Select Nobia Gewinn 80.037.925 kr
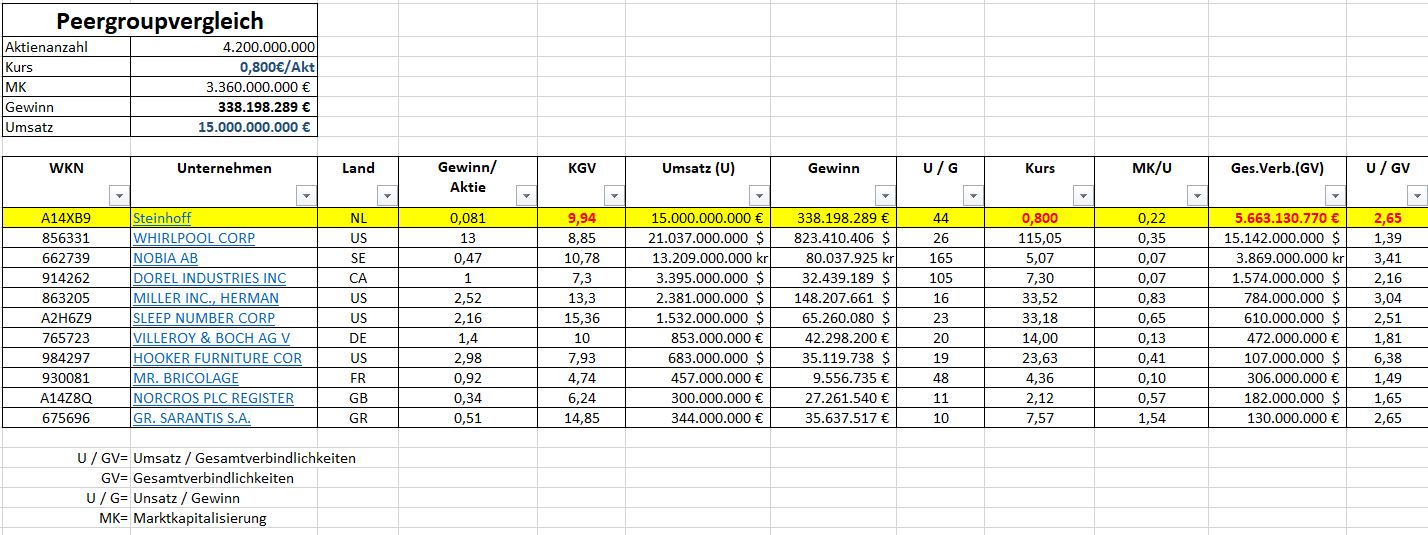Screen dimensions: 1428x535 pos(834,258)
